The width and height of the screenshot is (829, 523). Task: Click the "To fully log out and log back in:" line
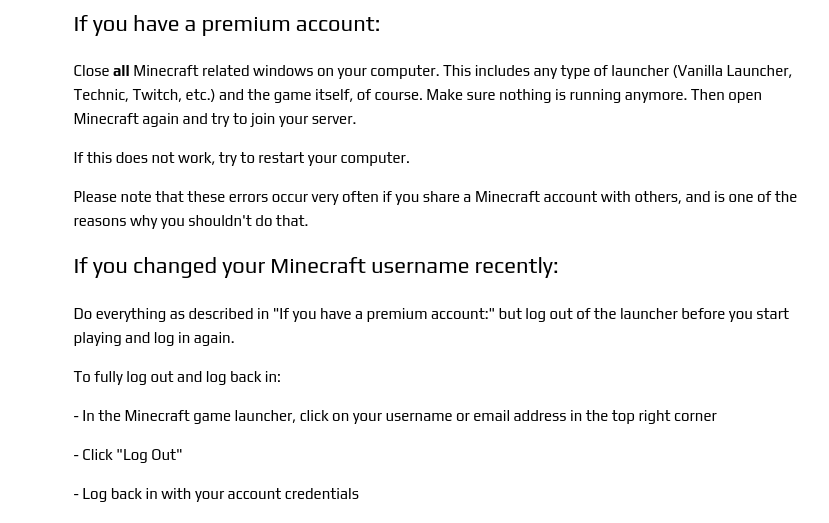(177, 377)
